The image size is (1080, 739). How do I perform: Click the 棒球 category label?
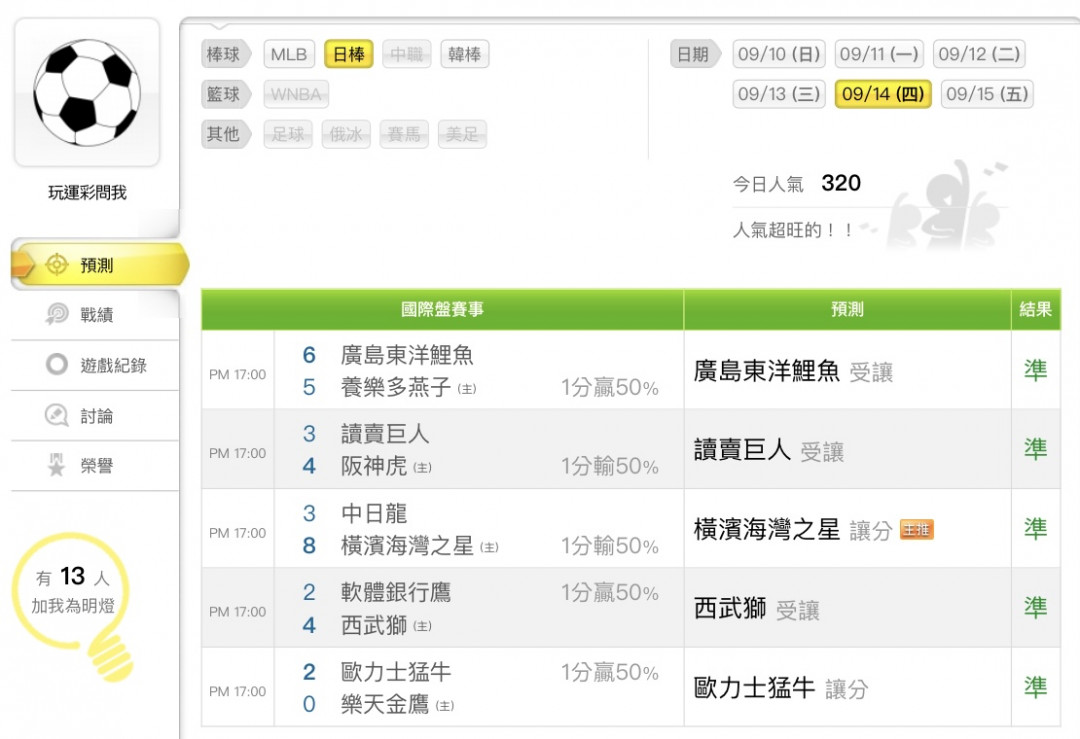tap(225, 54)
